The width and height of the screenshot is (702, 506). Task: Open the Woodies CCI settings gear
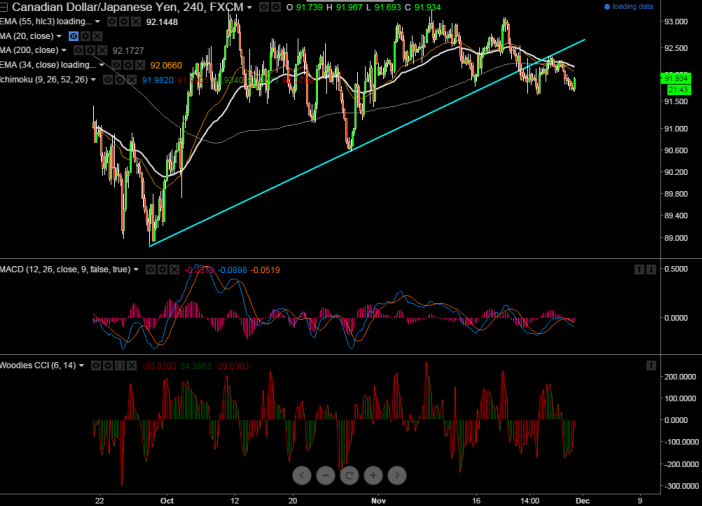click(x=108, y=366)
